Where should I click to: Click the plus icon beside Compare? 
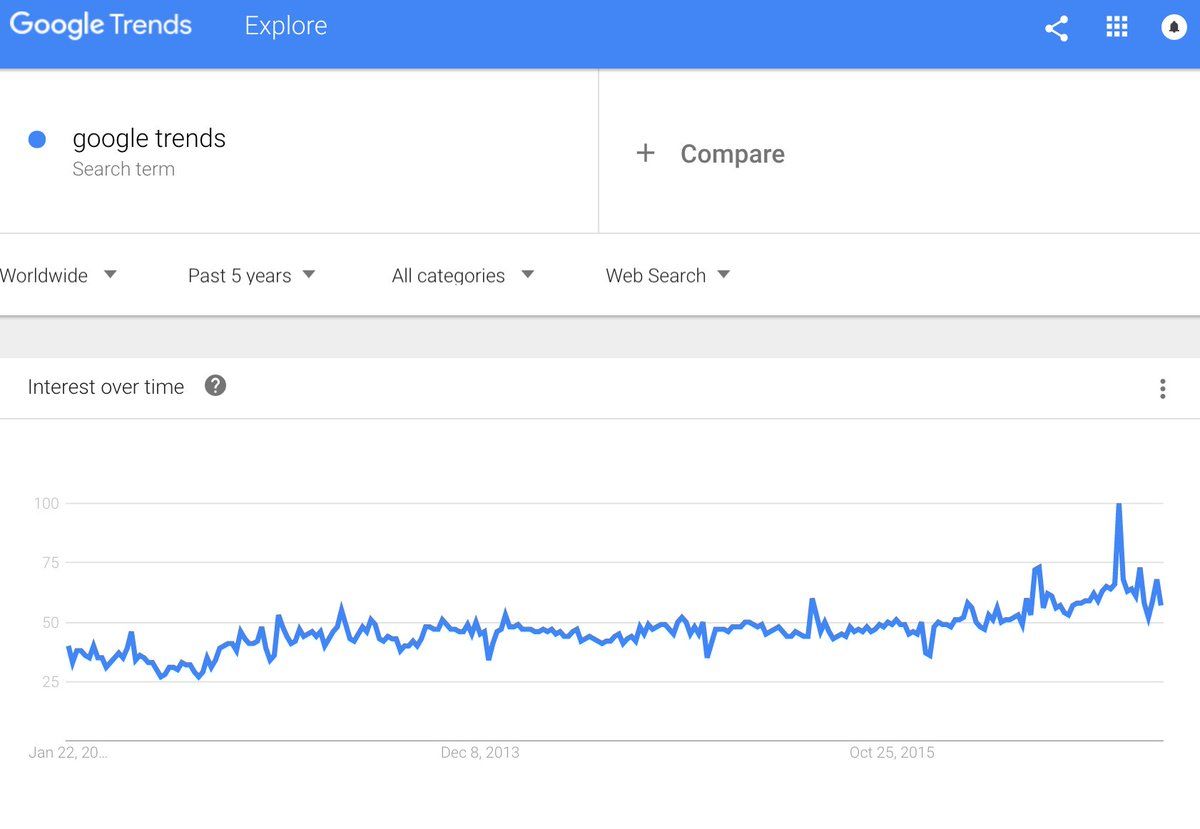click(646, 153)
